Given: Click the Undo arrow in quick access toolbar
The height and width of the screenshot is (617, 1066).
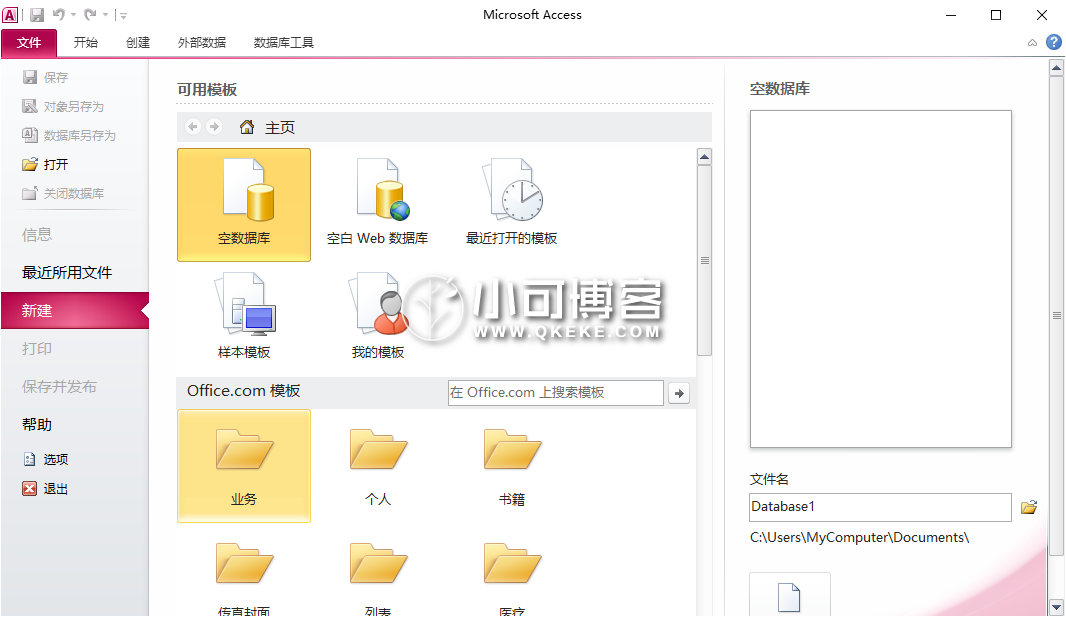Looking at the screenshot, I should (59, 14).
